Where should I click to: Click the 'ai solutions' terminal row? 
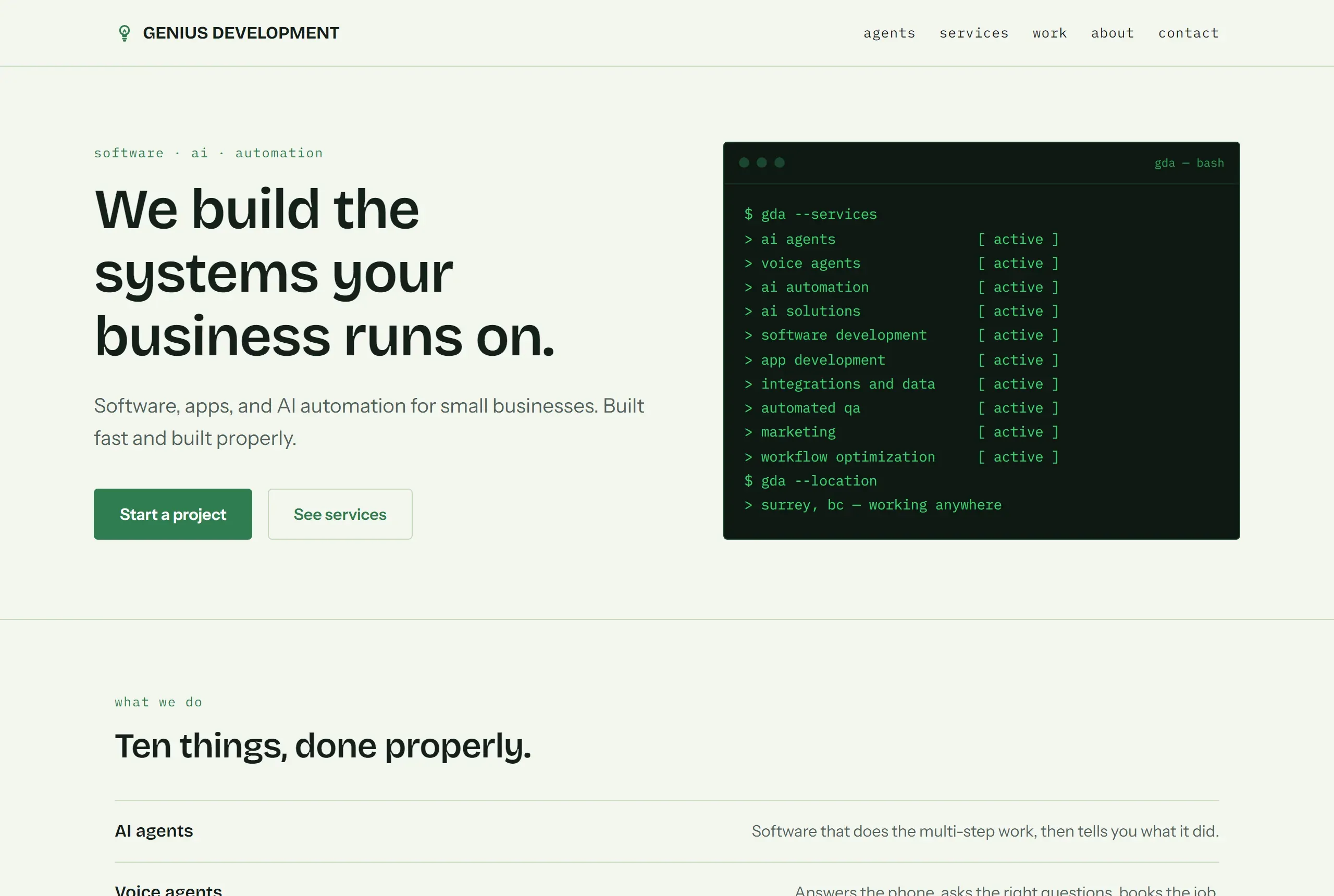[x=901, y=311]
